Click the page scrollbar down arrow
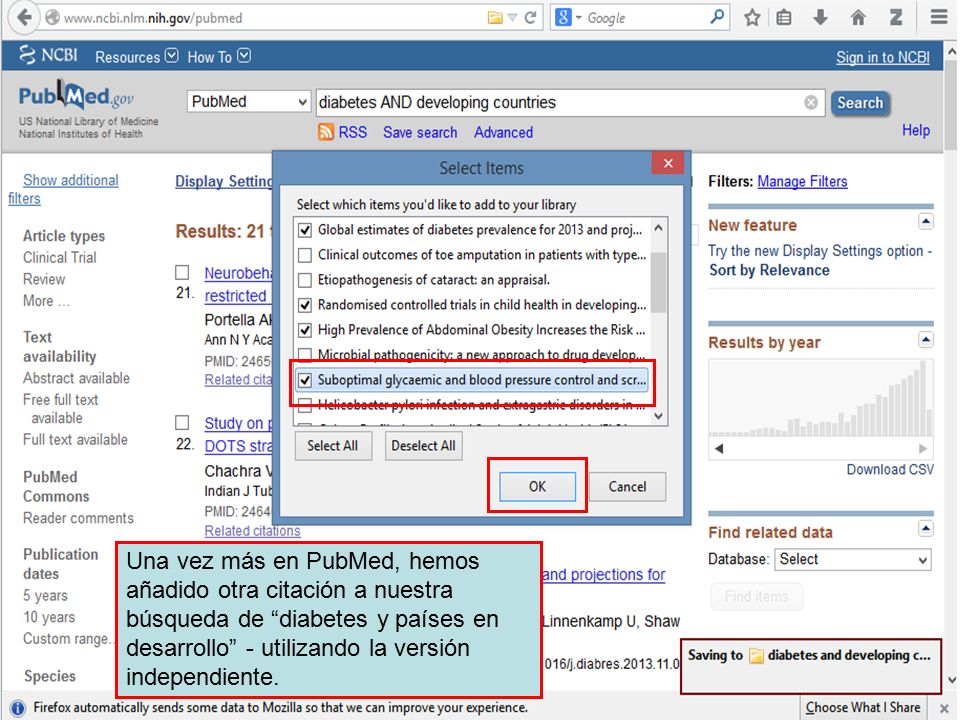The image size is (960, 720). [x=951, y=680]
